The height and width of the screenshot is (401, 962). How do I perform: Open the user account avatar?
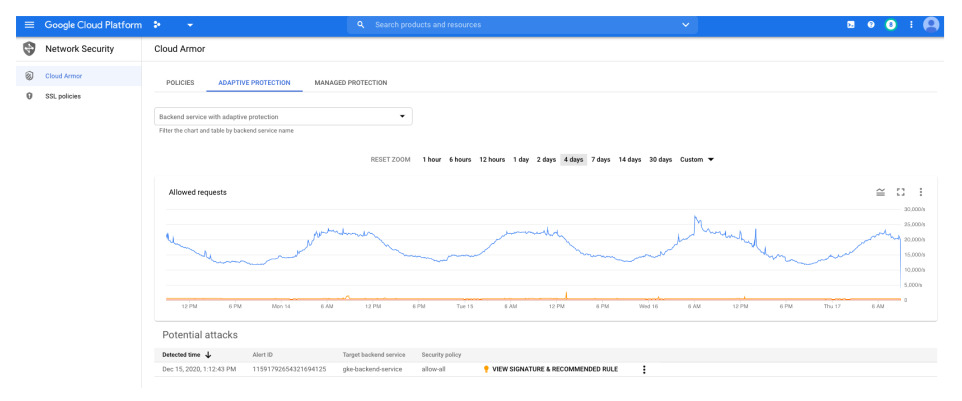(931, 25)
